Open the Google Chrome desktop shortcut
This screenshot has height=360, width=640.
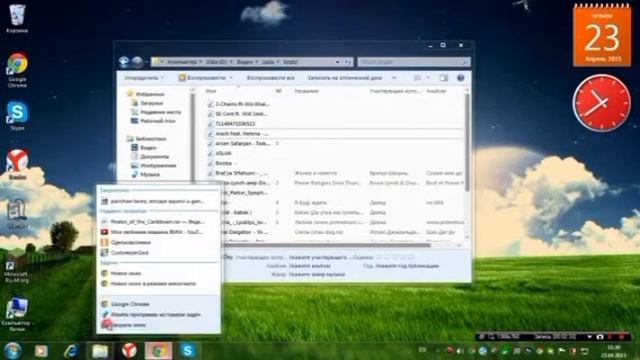[17, 70]
